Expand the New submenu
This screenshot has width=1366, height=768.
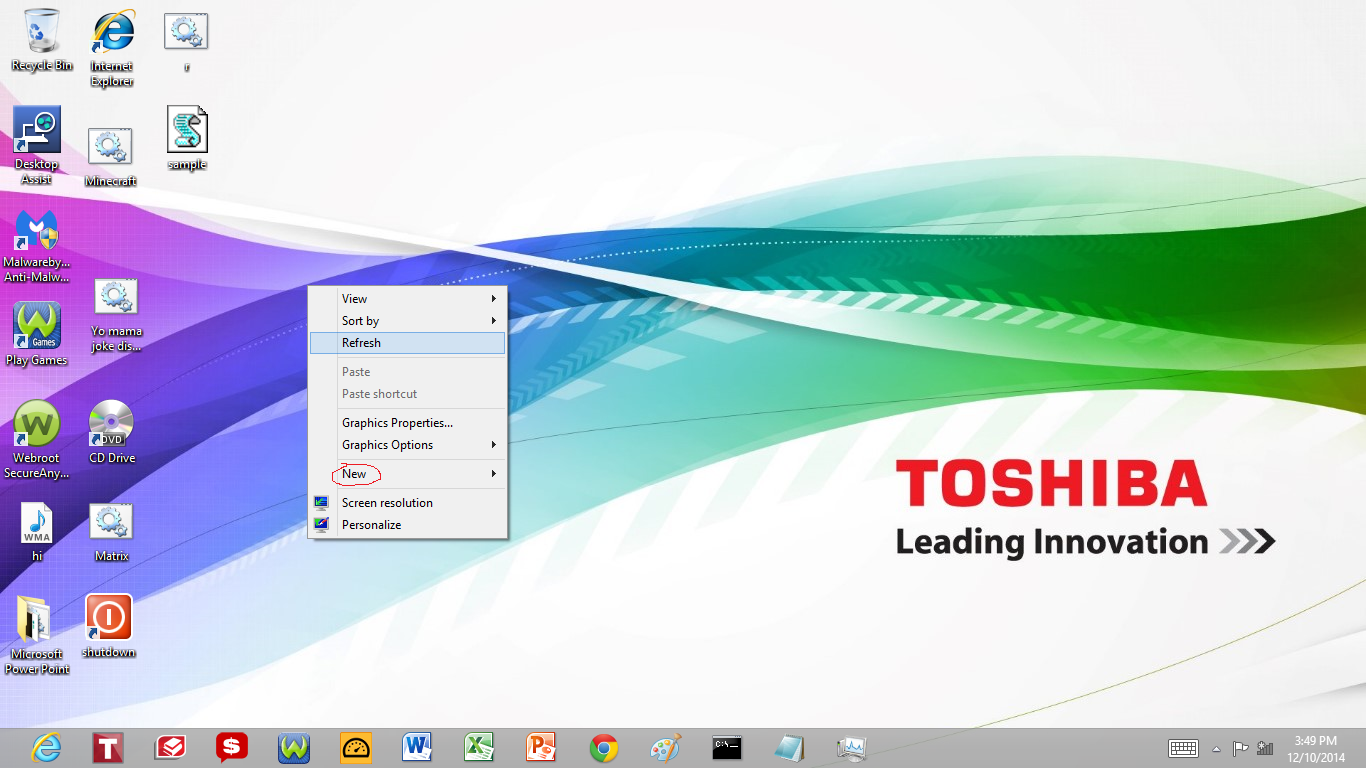click(408, 474)
